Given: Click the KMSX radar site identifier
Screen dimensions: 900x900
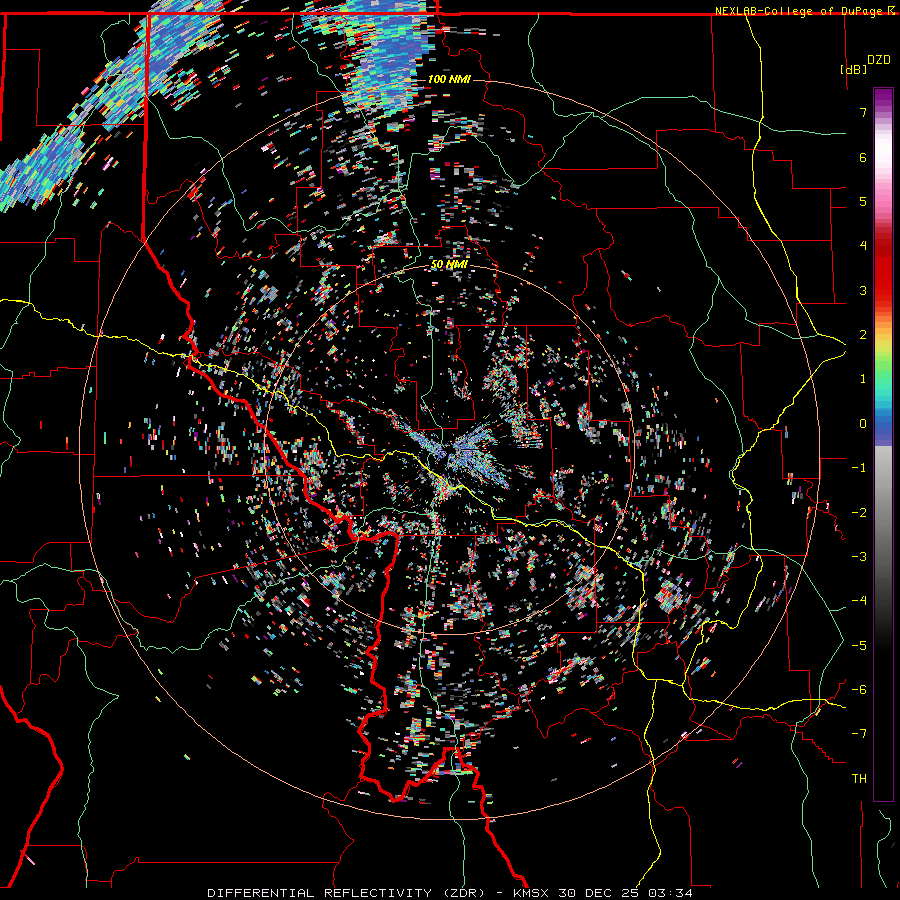Looking at the screenshot, I should (x=531, y=893).
